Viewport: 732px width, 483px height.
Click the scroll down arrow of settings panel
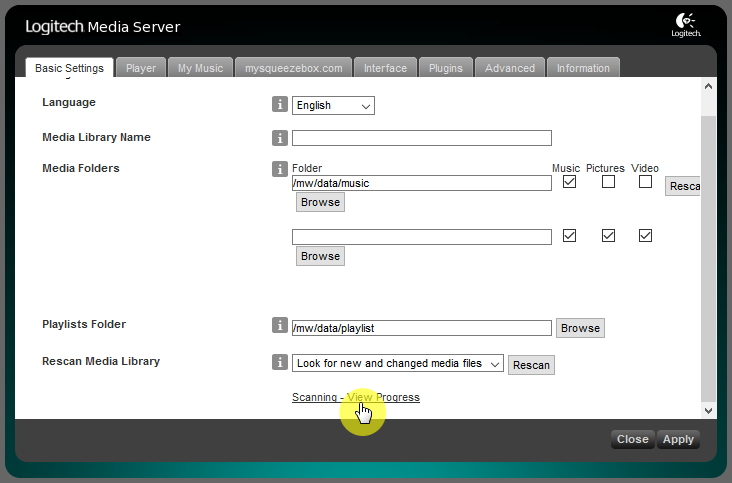(708, 410)
